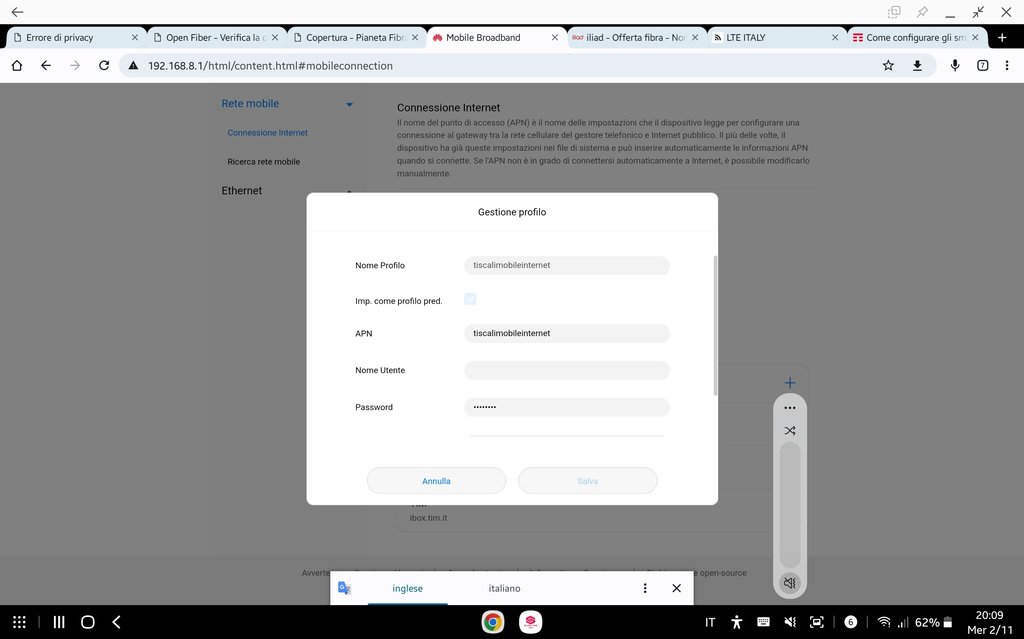Open Wi-Fi status in the taskbar
This screenshot has height=639, width=1024.
coord(884,622)
